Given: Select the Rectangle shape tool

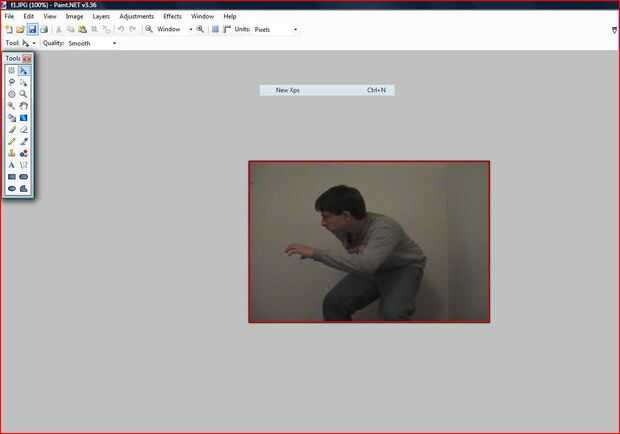Looking at the screenshot, I should (x=11, y=177).
